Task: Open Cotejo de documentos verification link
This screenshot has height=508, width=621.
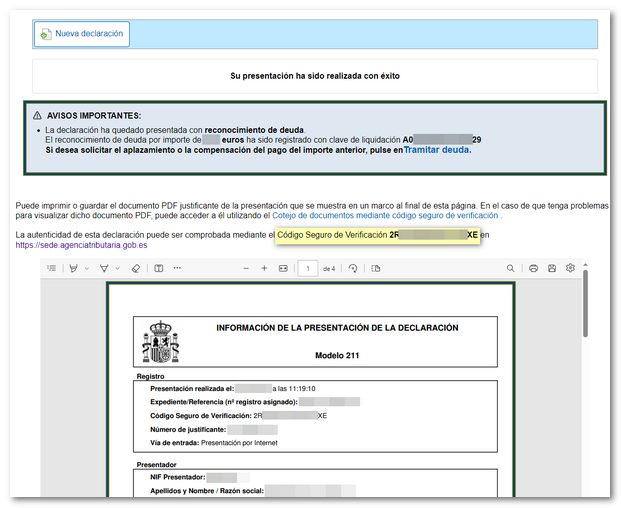Action: (x=386, y=215)
